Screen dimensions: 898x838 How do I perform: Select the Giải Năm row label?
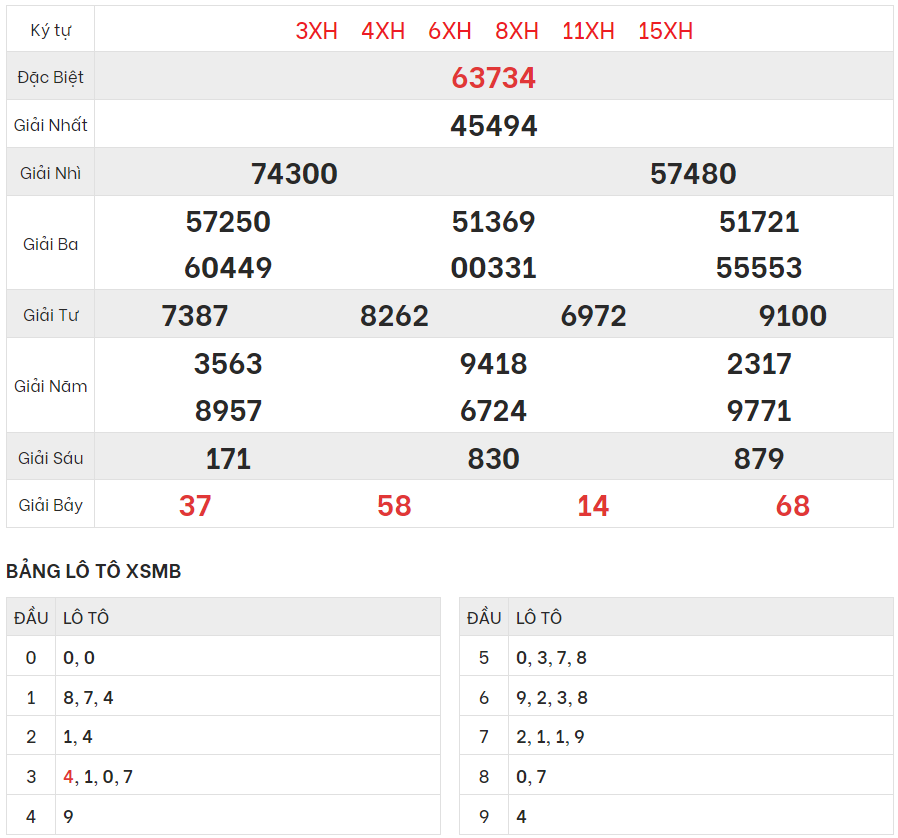pos(51,386)
